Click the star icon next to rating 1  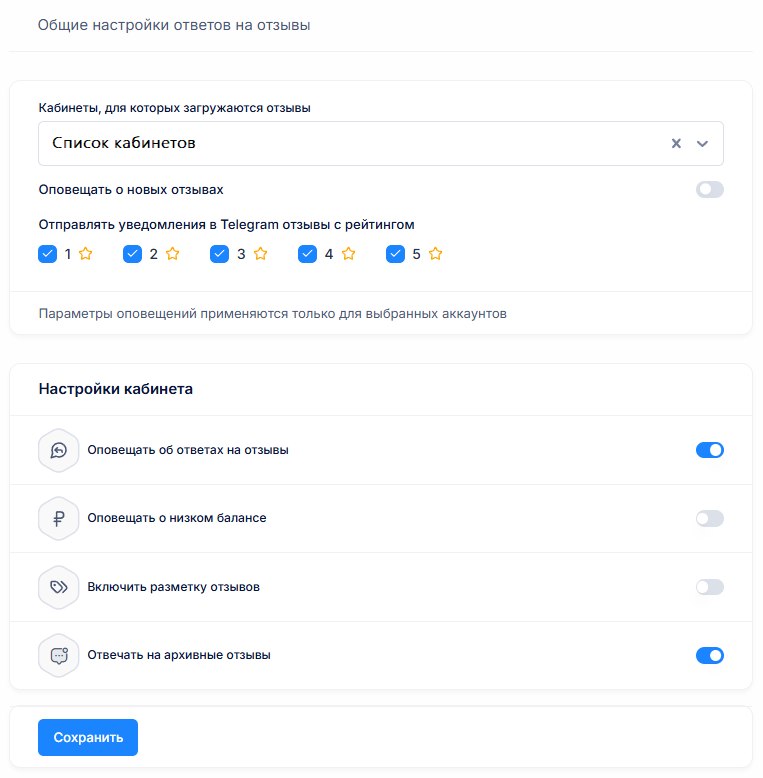[x=85, y=254]
